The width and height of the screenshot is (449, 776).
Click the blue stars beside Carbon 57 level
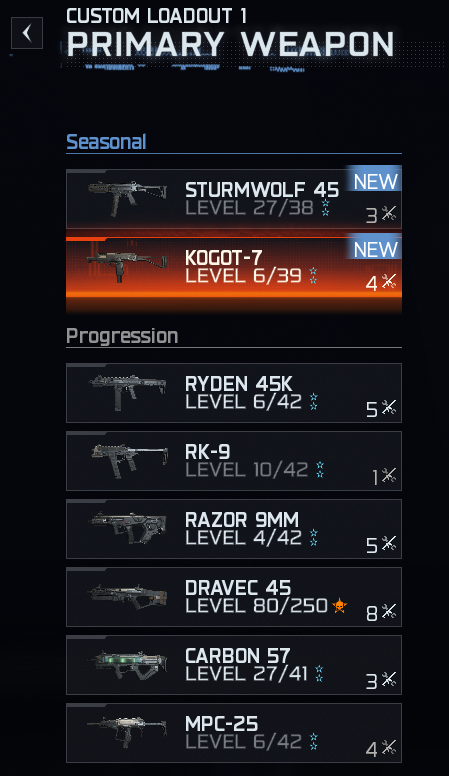coord(319,674)
